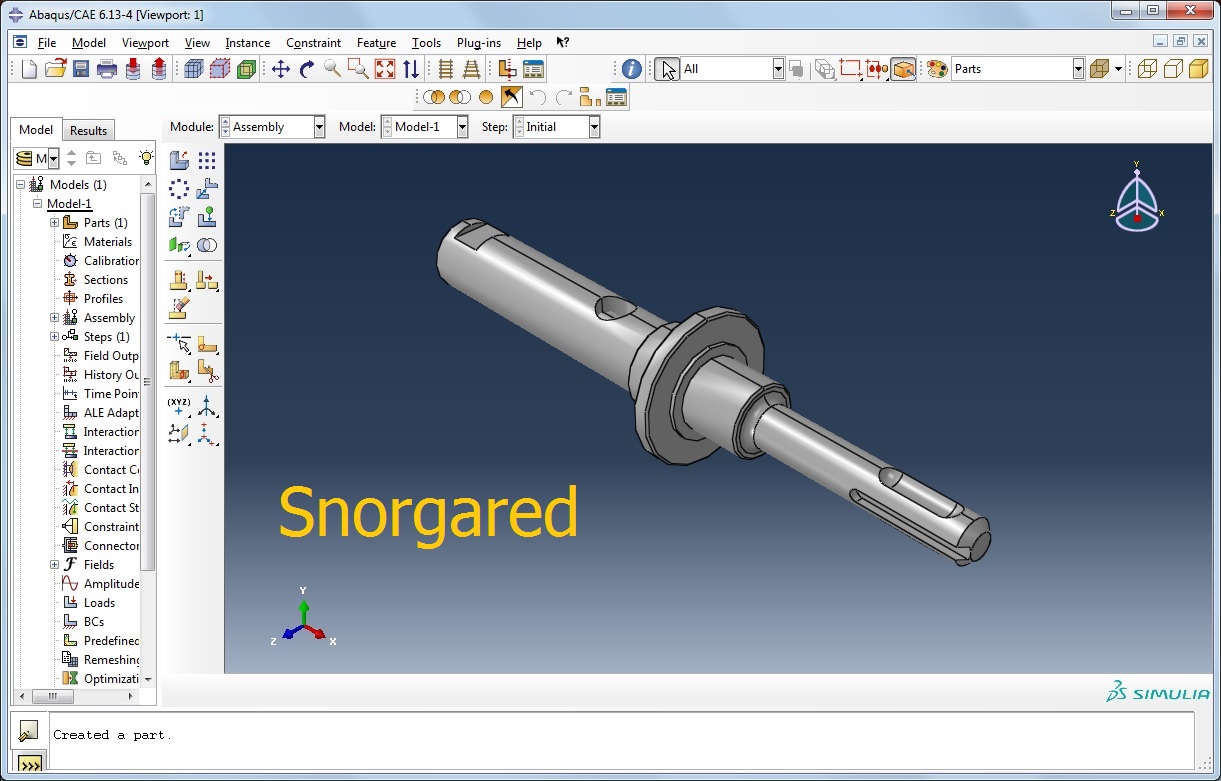This screenshot has height=781, width=1221.
Task: Toggle the black arrow display-group icon
Action: (x=511, y=97)
